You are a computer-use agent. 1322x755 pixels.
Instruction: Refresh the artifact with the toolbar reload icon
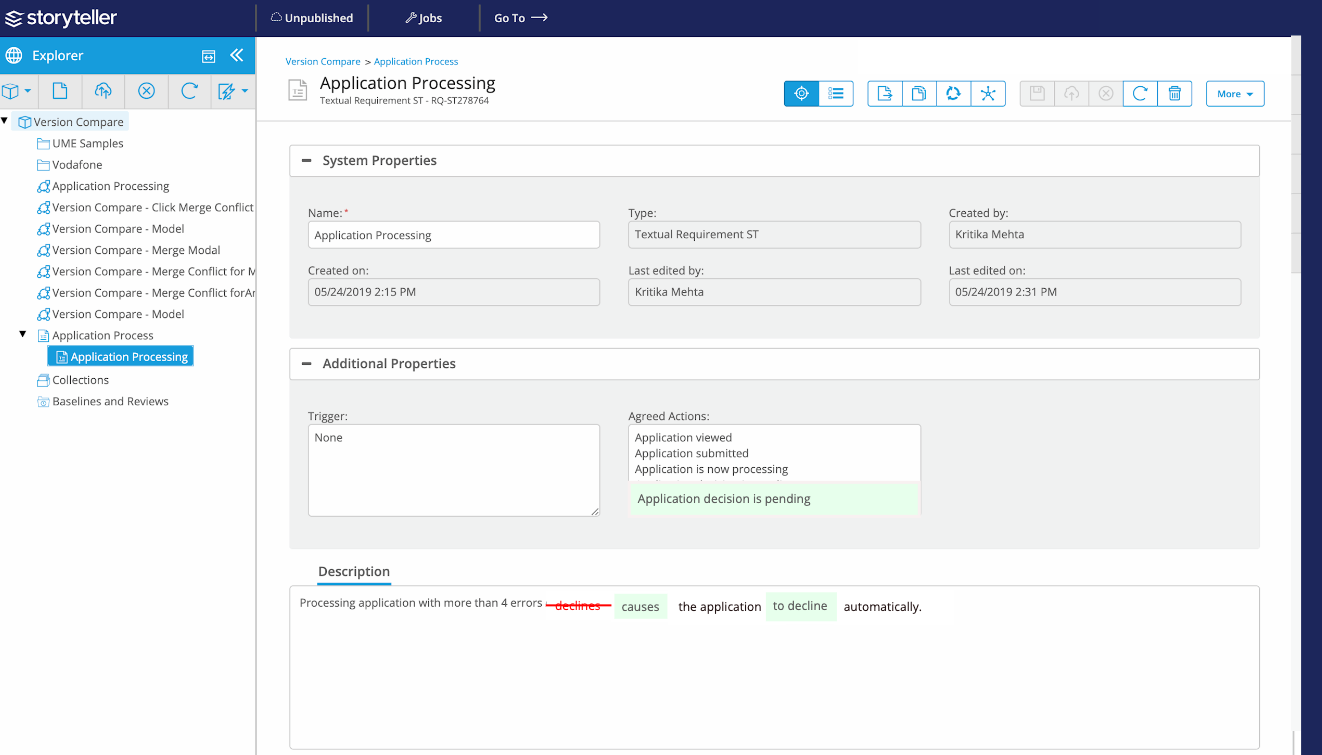click(x=1140, y=93)
